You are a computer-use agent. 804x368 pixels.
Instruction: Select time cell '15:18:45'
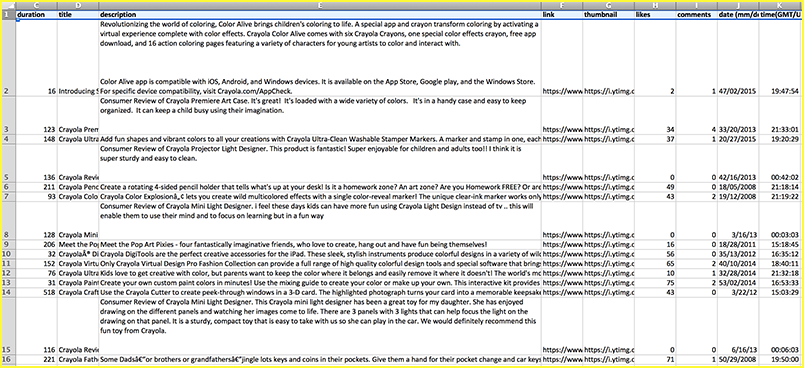point(780,244)
